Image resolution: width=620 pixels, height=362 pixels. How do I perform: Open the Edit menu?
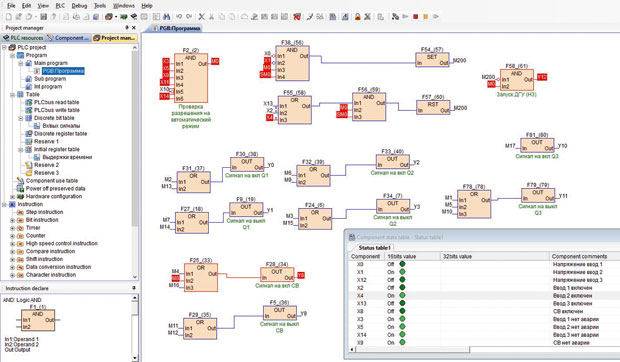tap(26, 6)
